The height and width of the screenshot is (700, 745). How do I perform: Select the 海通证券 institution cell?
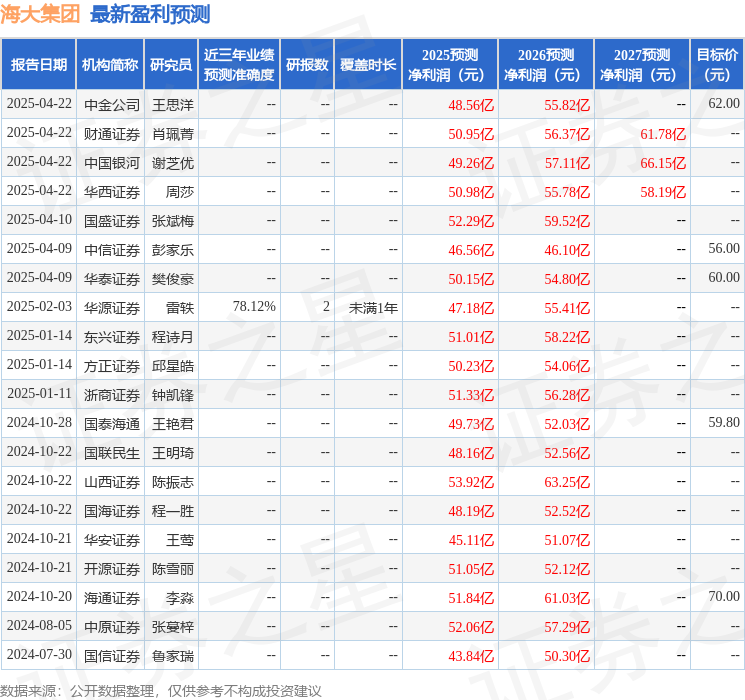[112, 598]
